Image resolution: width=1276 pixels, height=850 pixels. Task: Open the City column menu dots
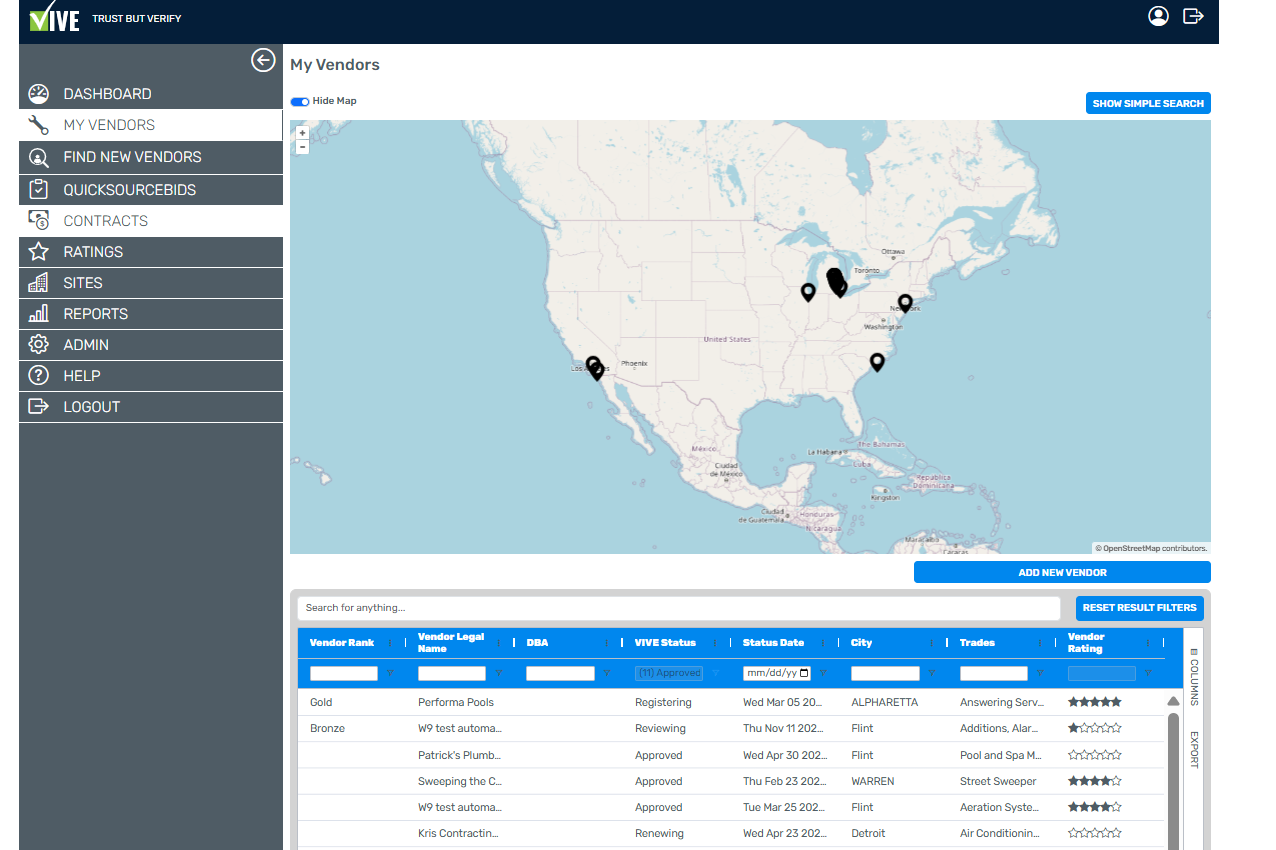[x=931, y=643]
